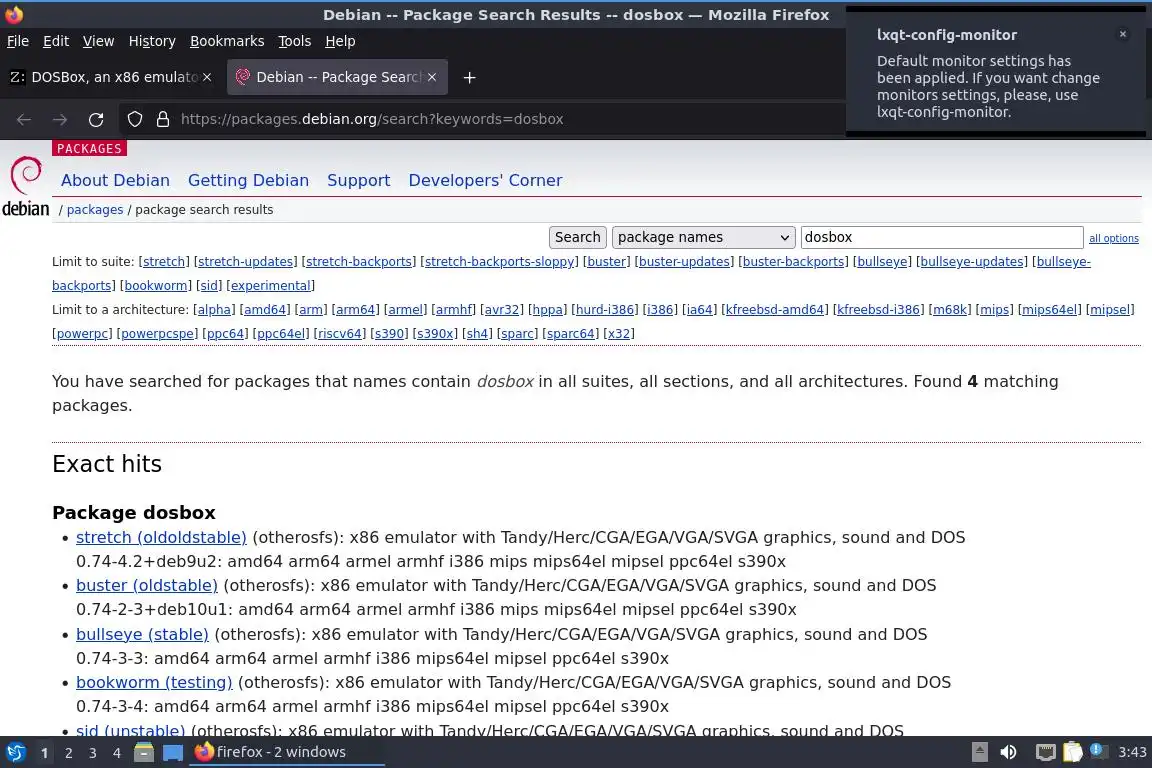Open About Debian navigation link
1152x768 pixels.
click(115, 180)
